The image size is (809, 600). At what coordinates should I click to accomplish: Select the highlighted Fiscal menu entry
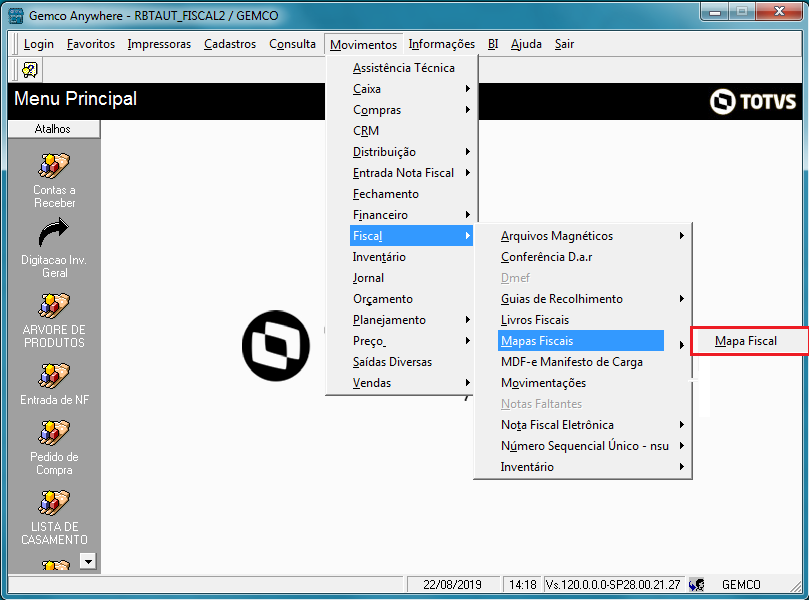coord(411,236)
